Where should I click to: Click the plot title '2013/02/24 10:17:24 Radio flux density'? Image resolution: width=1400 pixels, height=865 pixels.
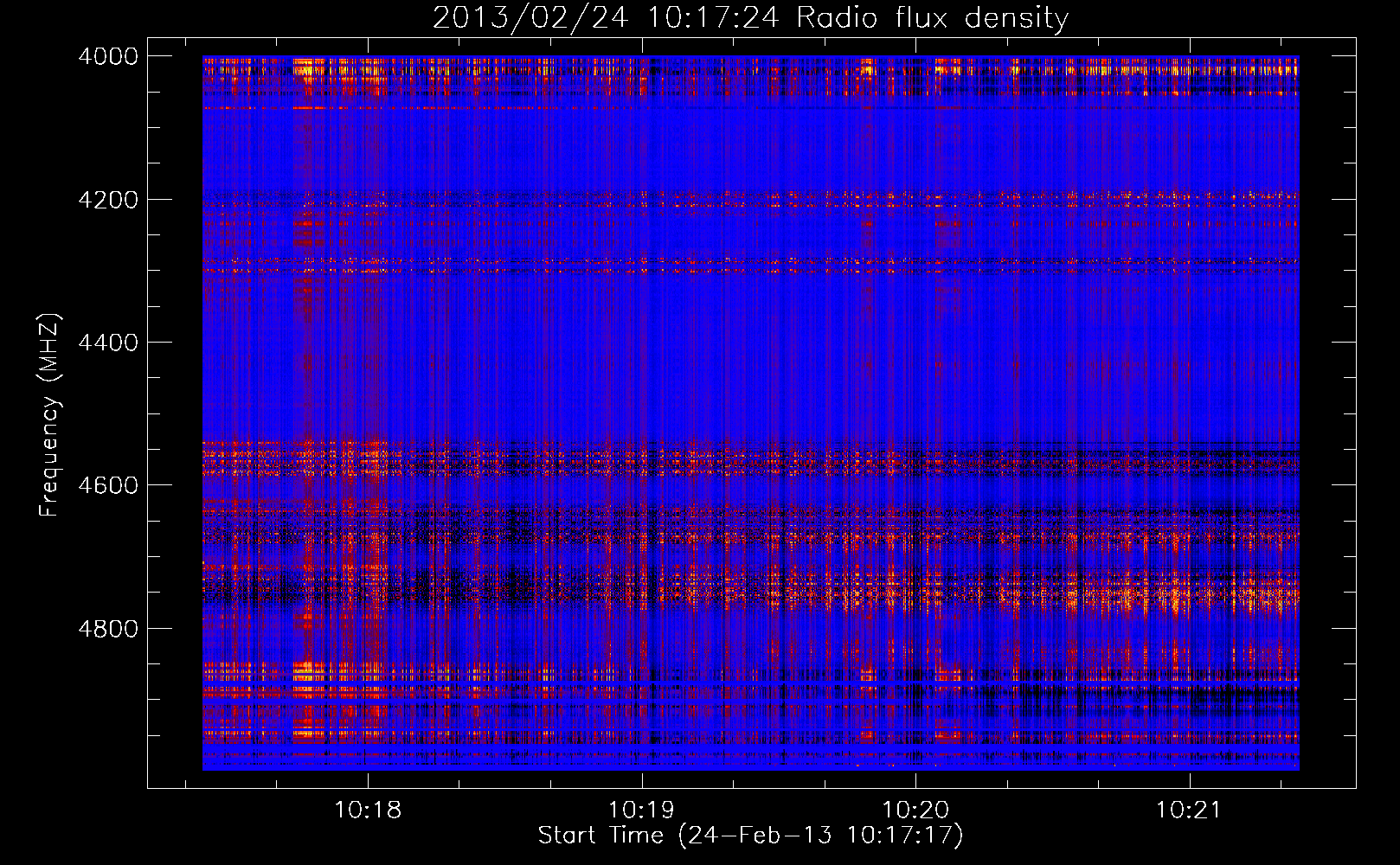coord(750,17)
